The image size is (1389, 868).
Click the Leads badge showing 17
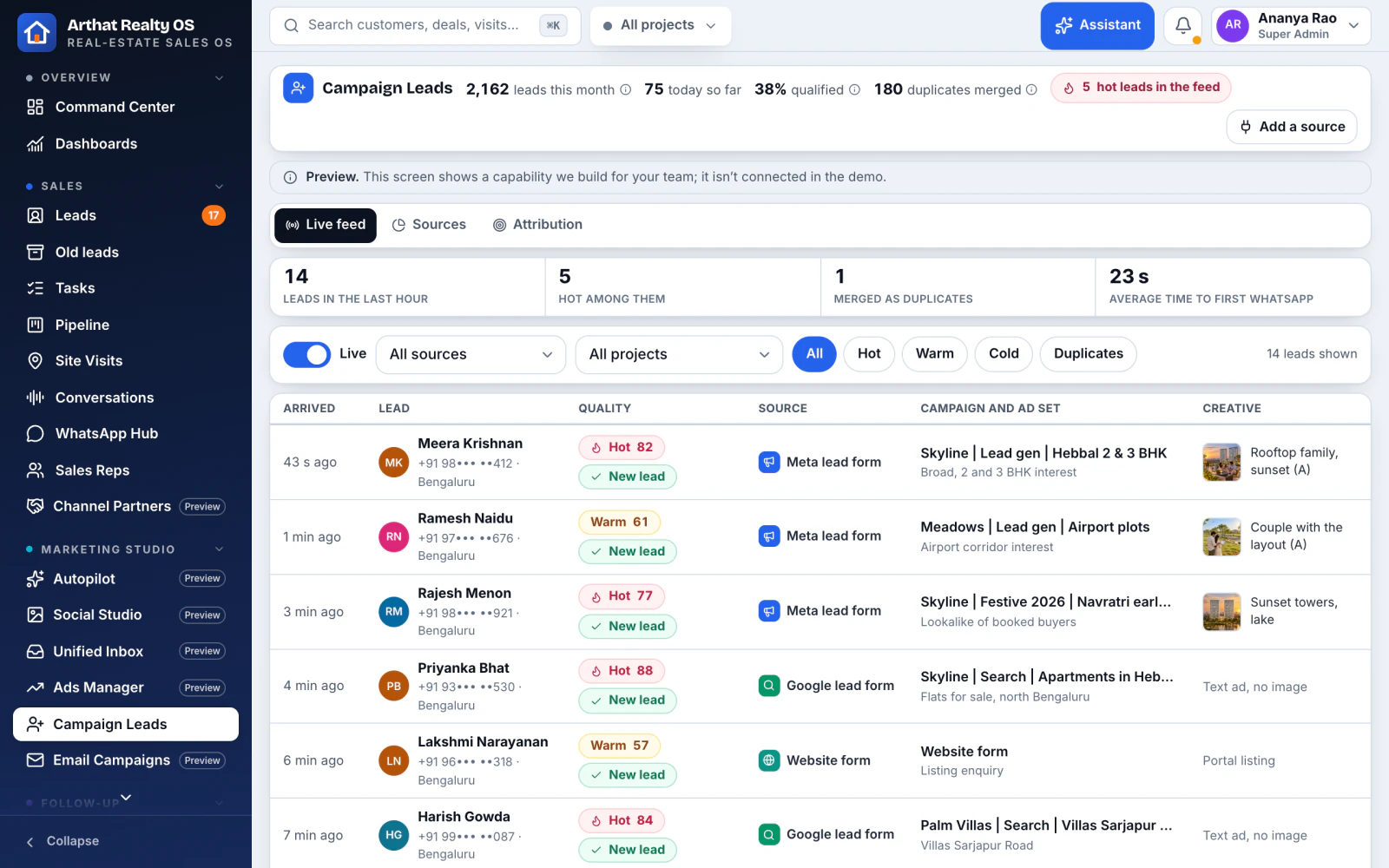[x=214, y=215]
